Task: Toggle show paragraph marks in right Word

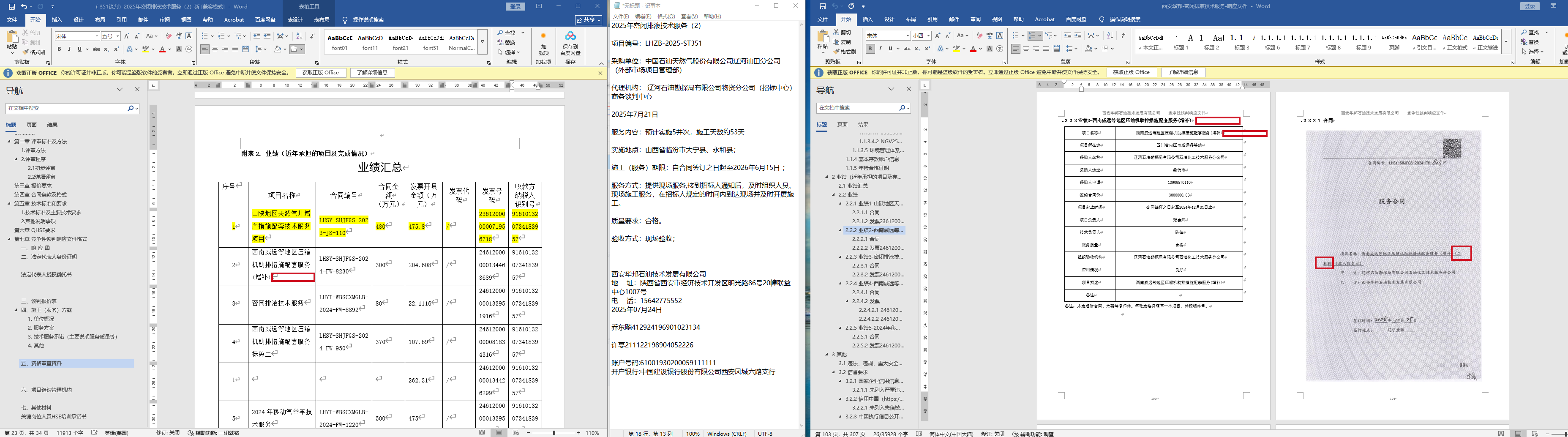Action: (1123, 36)
